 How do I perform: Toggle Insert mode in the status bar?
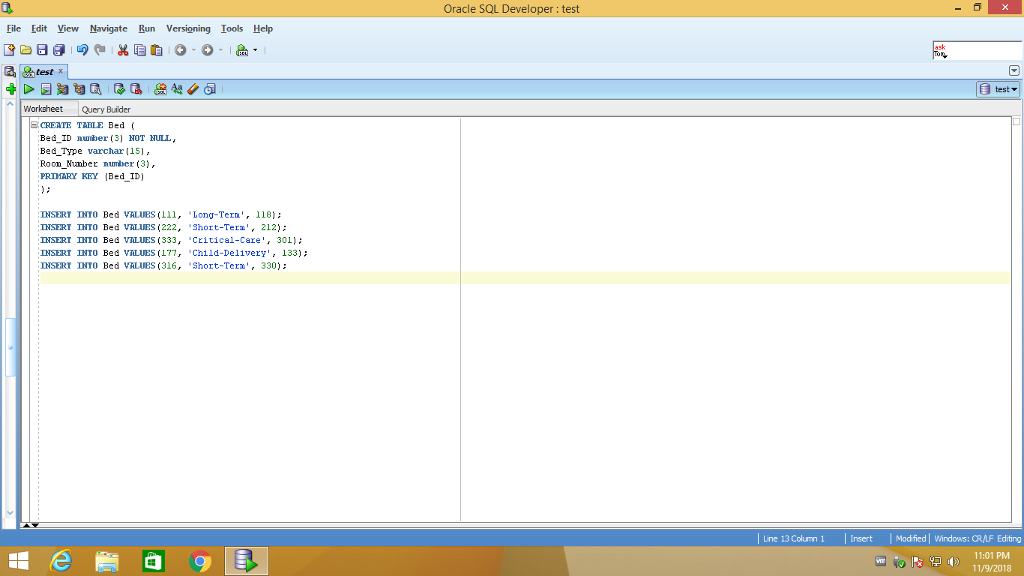coord(862,538)
